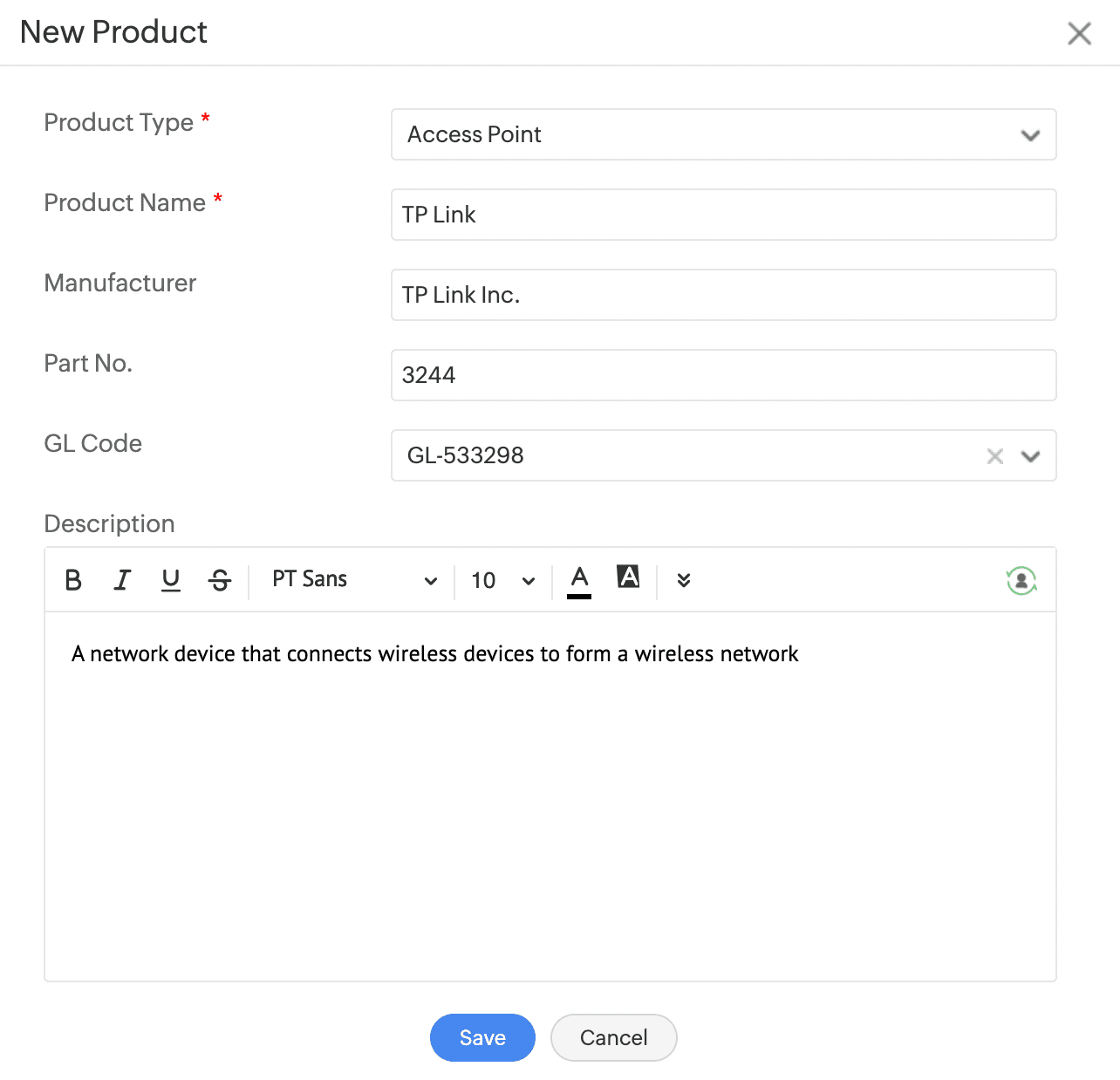Click the green user refresh icon
1120x1080 pixels.
(1021, 581)
